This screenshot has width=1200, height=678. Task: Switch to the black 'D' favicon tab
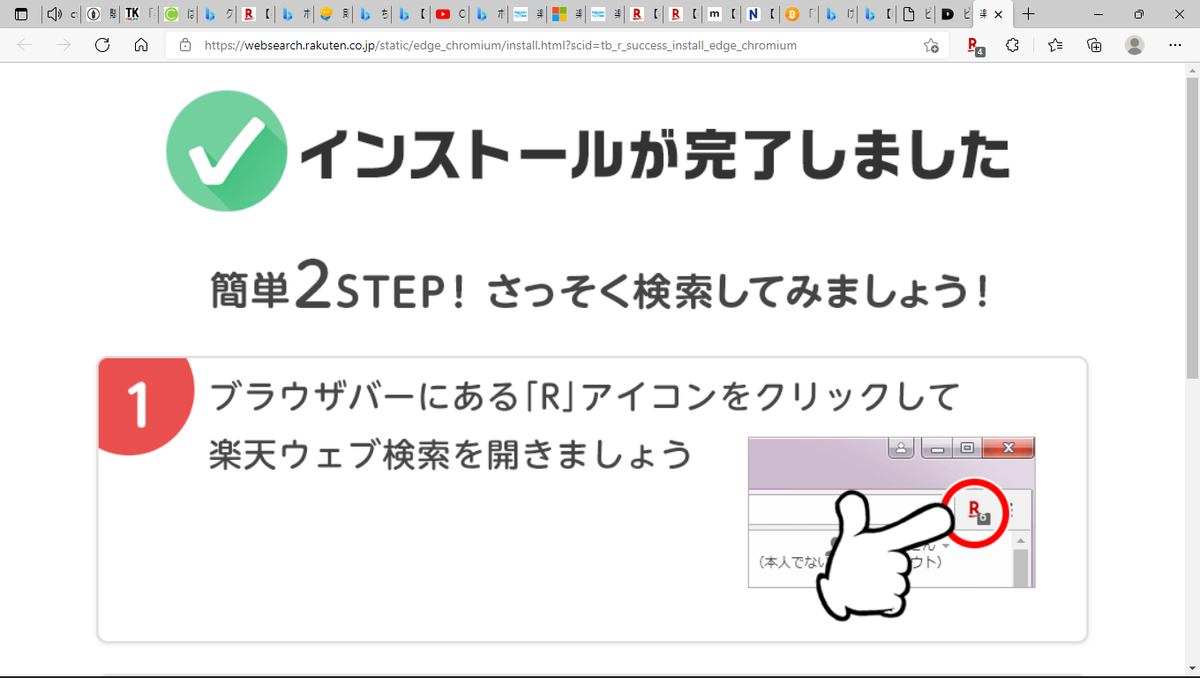(953, 15)
